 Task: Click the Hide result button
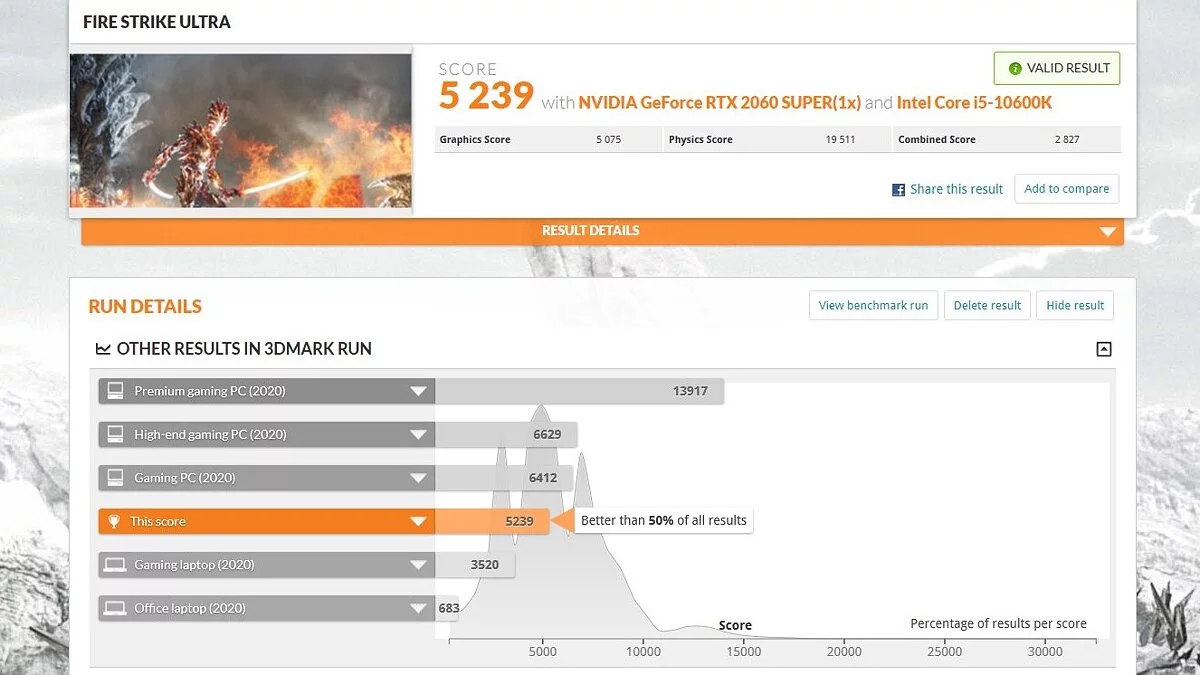[x=1075, y=305]
